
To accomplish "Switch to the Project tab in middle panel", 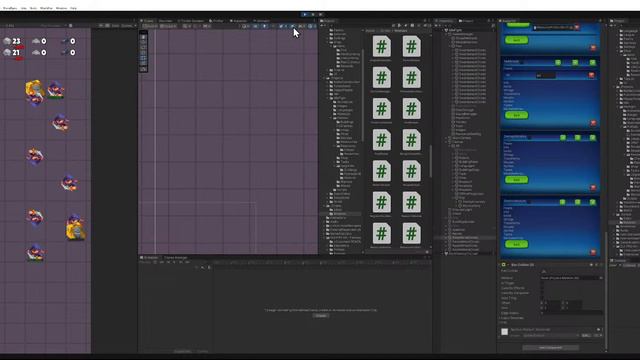I will [x=328, y=21].
